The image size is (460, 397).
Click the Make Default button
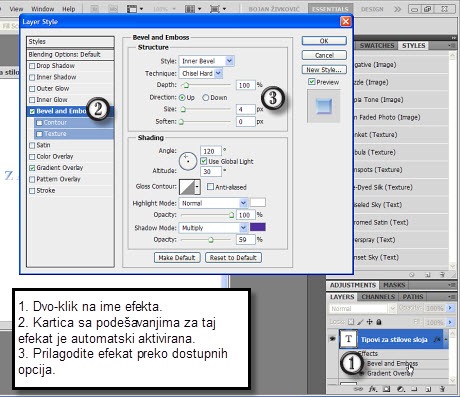[177, 258]
